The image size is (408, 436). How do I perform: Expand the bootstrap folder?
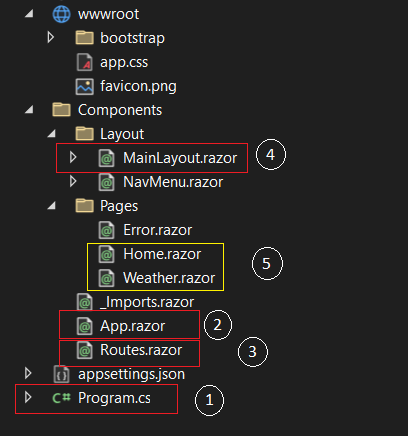click(51, 37)
